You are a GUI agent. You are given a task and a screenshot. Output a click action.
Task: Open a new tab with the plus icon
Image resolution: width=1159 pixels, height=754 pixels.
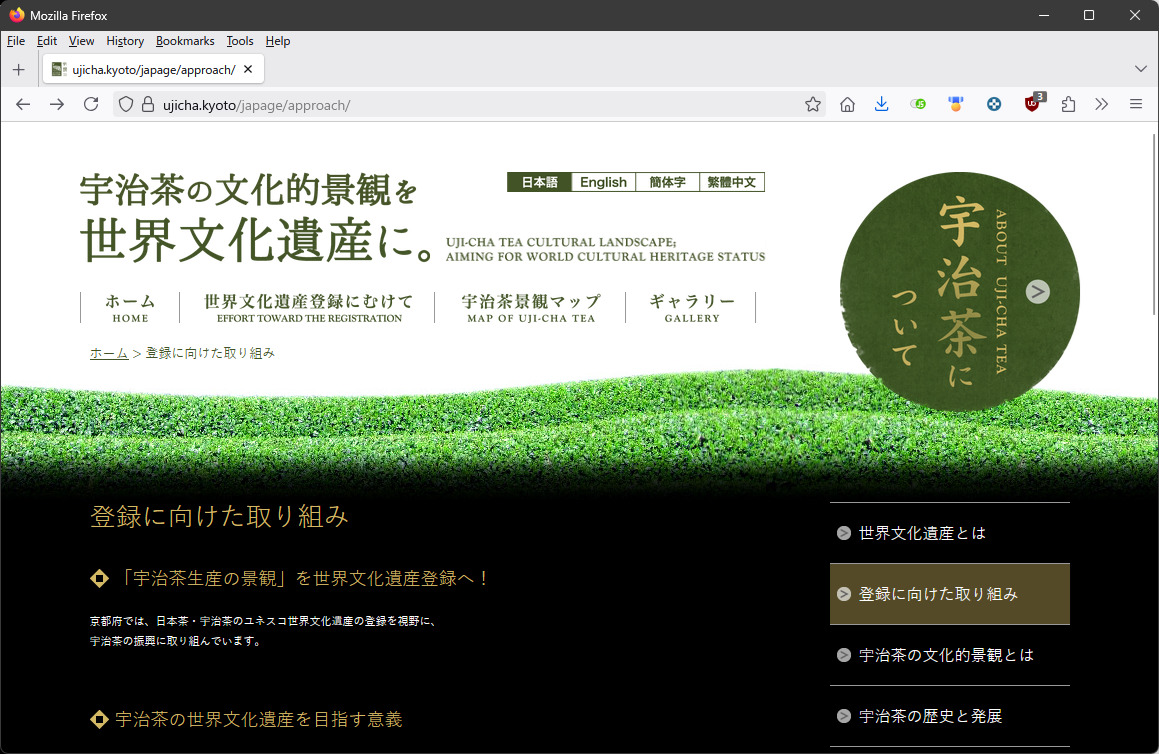(x=18, y=69)
